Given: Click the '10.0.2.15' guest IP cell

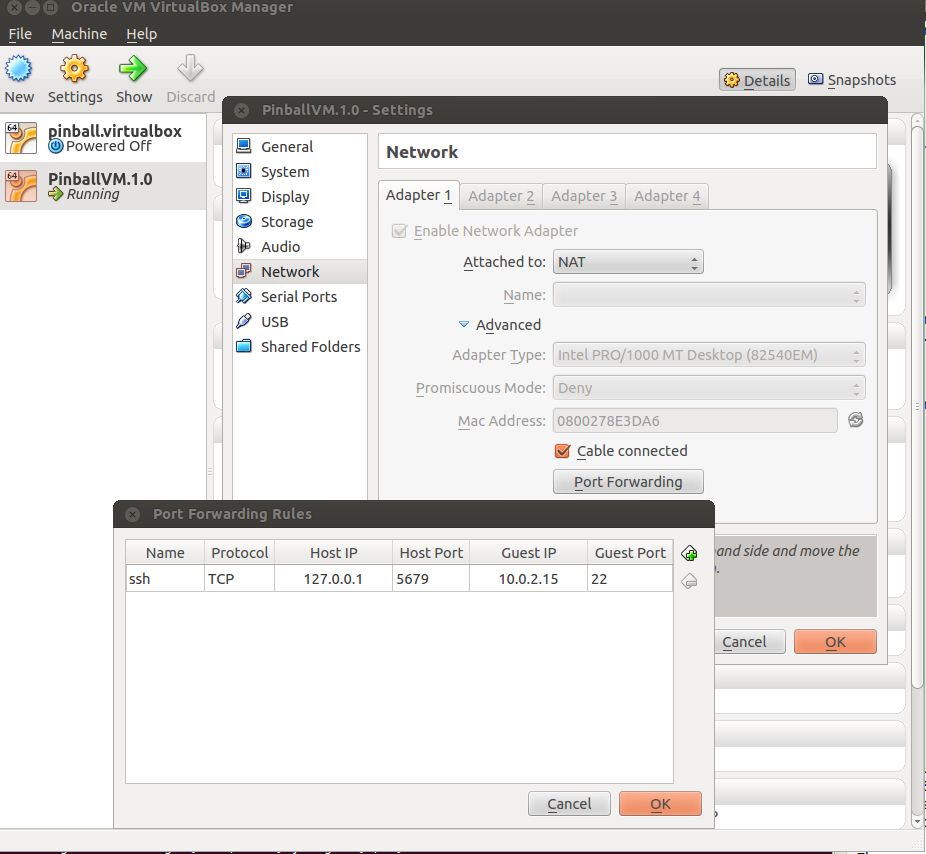Looking at the screenshot, I should click(x=529, y=579).
